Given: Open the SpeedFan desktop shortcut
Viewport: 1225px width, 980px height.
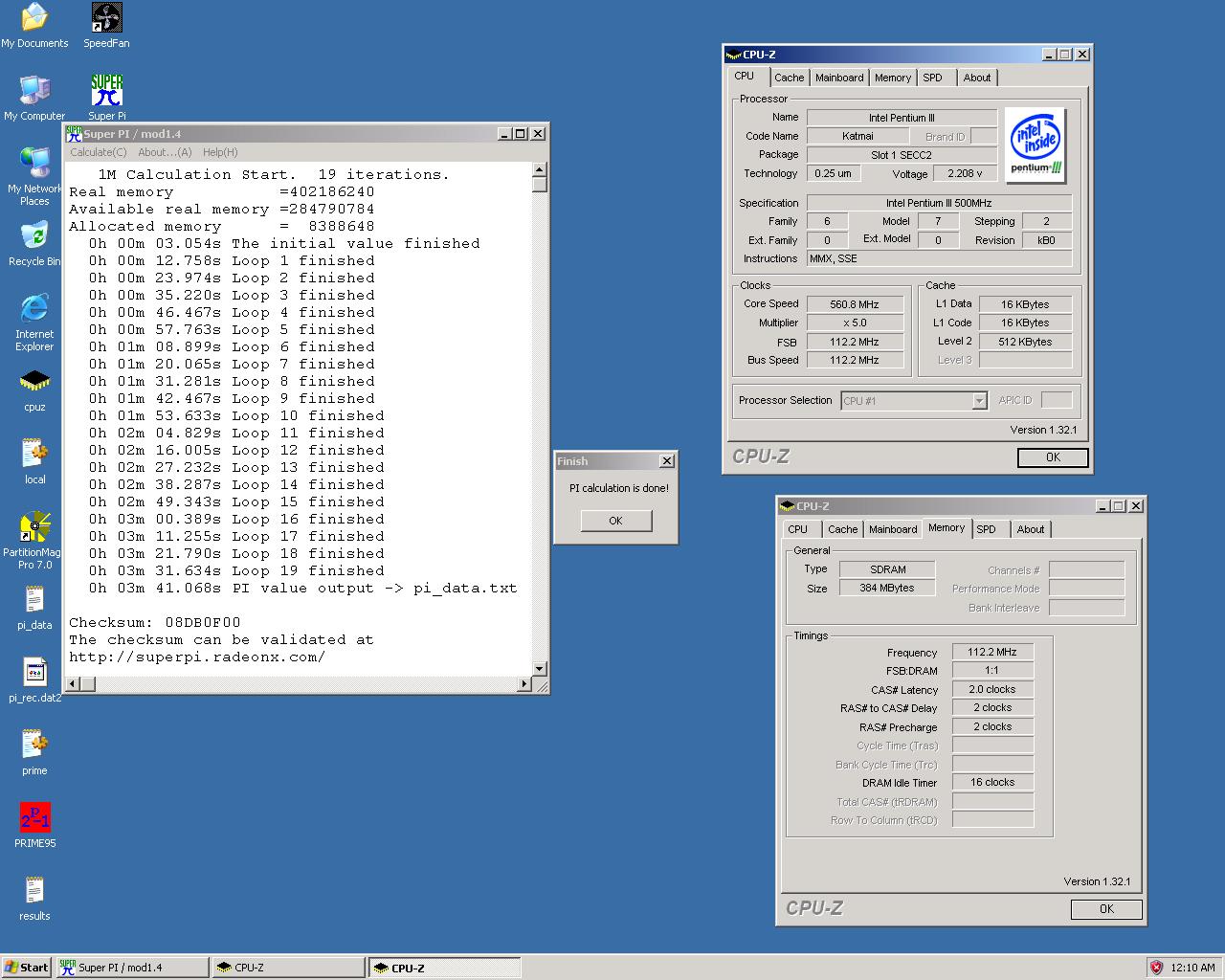Looking at the screenshot, I should pyautogui.click(x=106, y=26).
